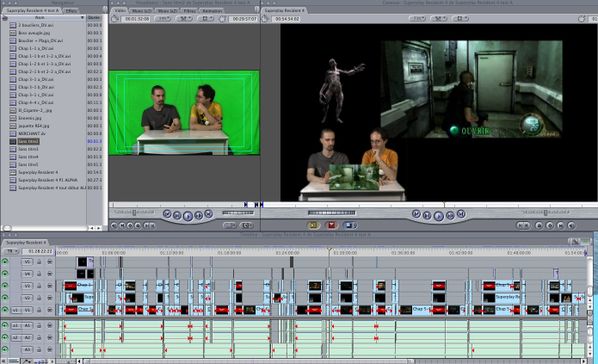Lock the V3 video track
Viewport: 598px width, 364px height.
click(x=39, y=285)
